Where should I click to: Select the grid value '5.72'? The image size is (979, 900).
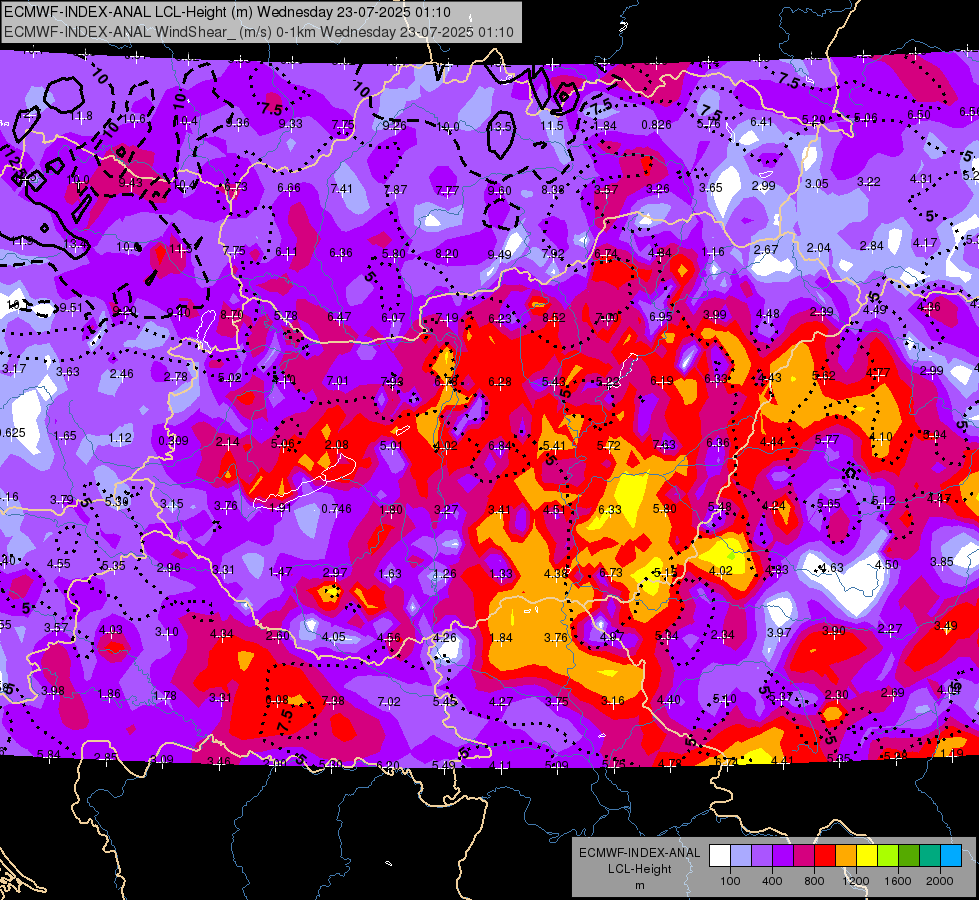(609, 445)
